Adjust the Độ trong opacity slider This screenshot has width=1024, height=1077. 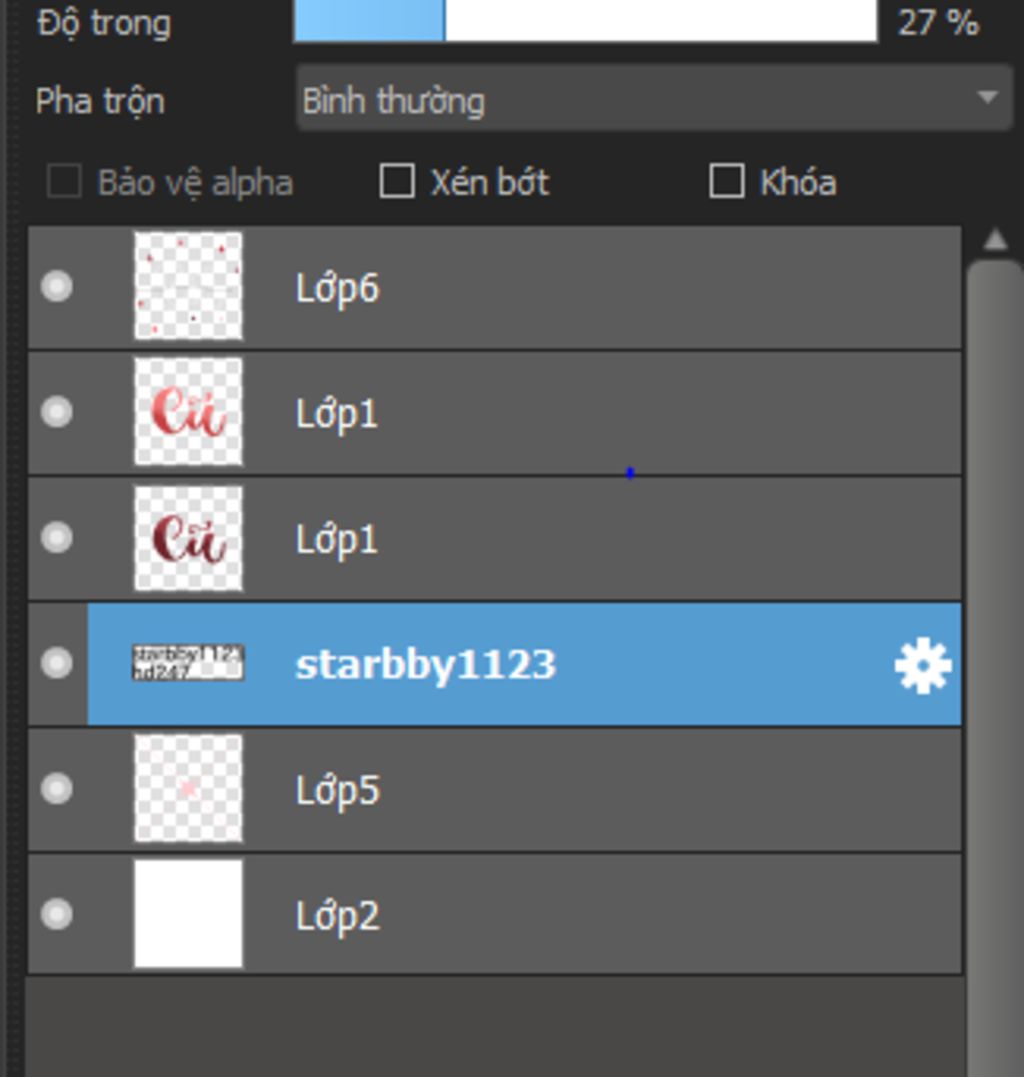coord(585,21)
